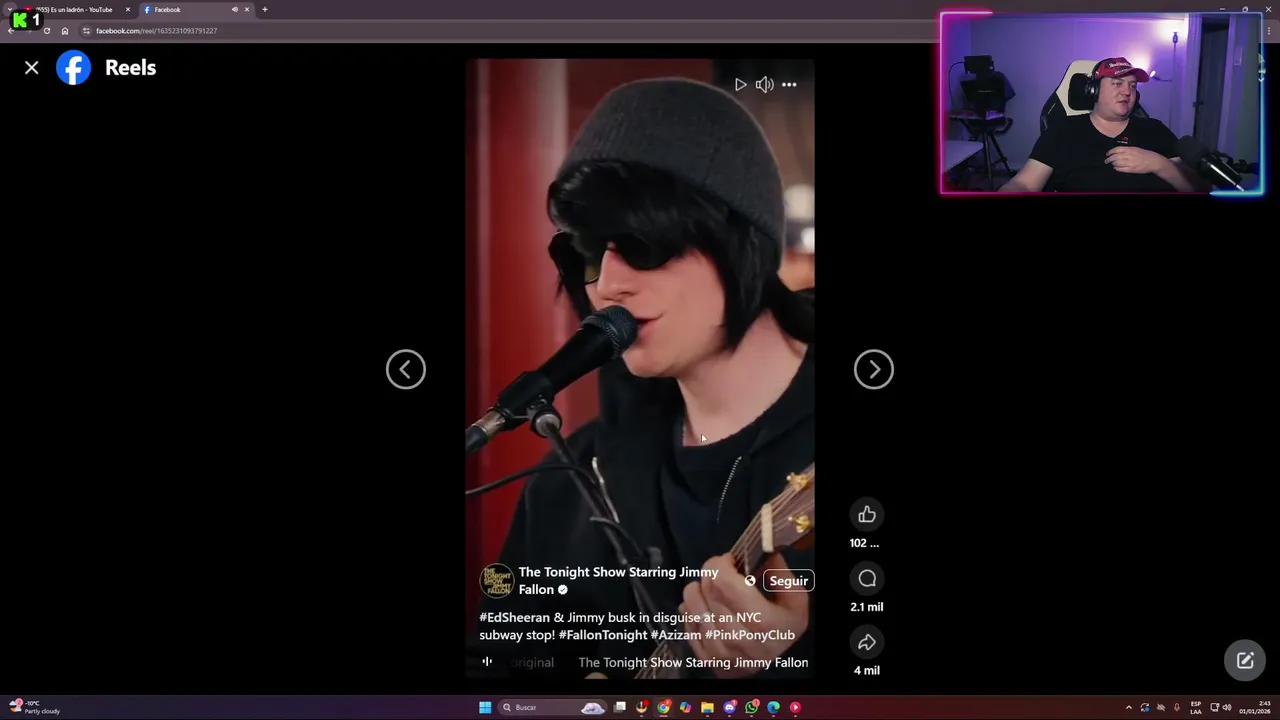
Task: Open the red play app on taskbar
Action: pyautogui.click(x=795, y=708)
